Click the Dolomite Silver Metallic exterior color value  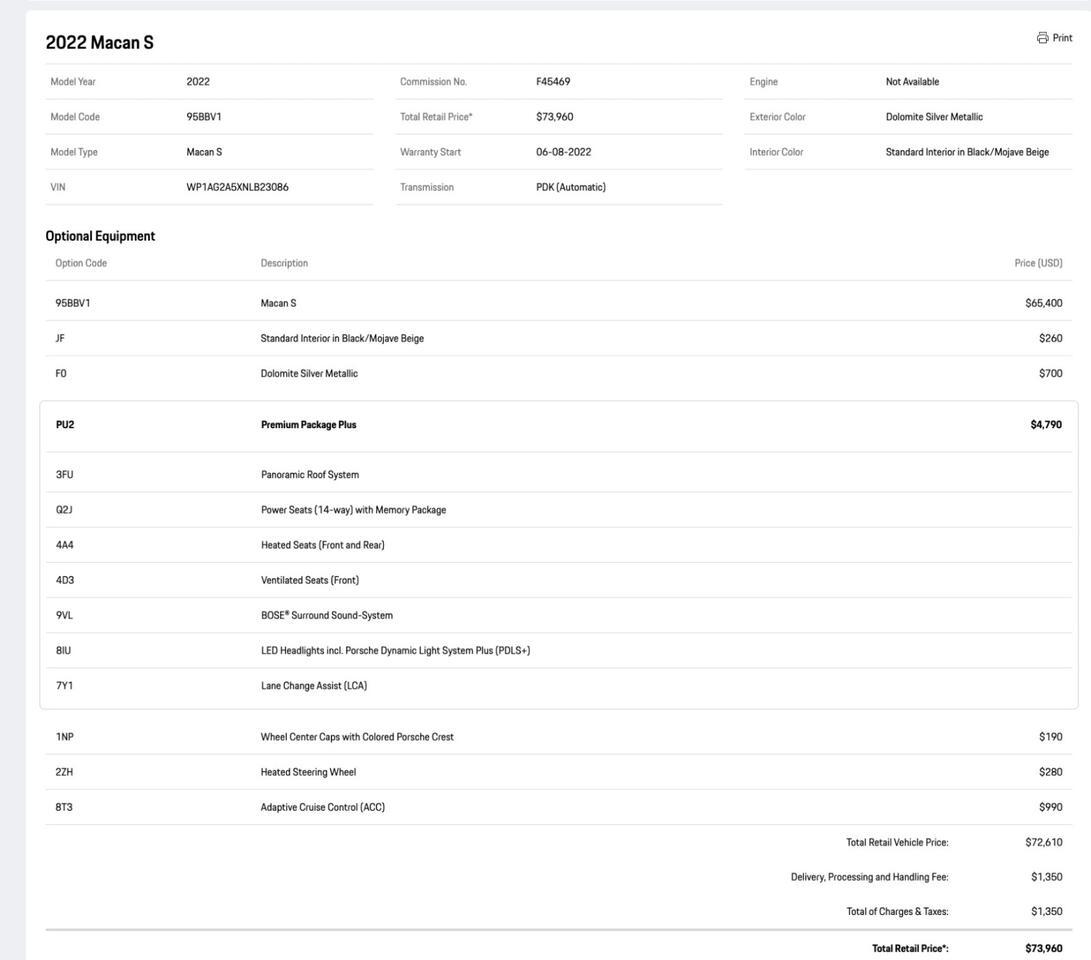934,117
